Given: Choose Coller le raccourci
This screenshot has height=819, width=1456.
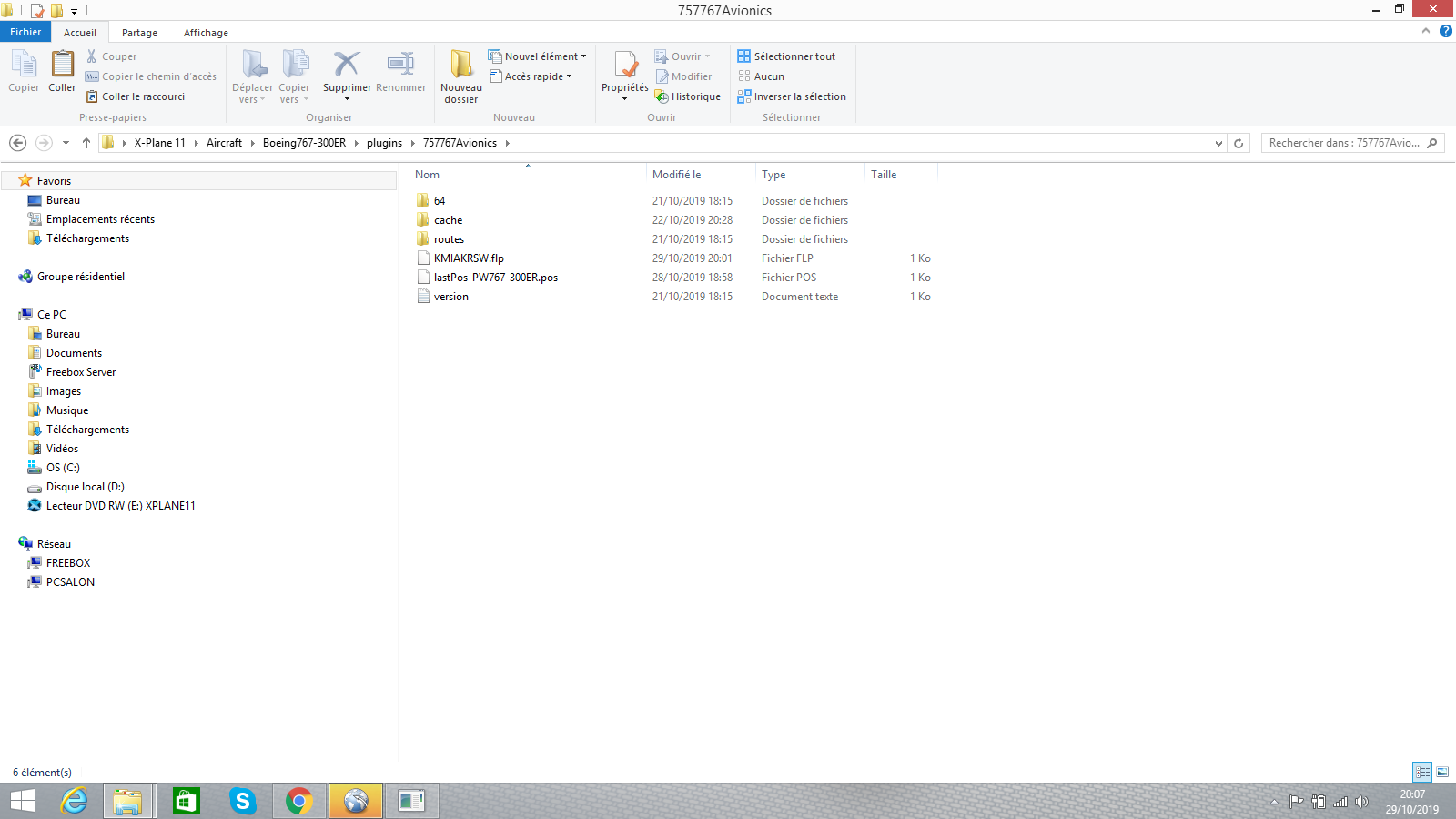Looking at the screenshot, I should click(136, 96).
